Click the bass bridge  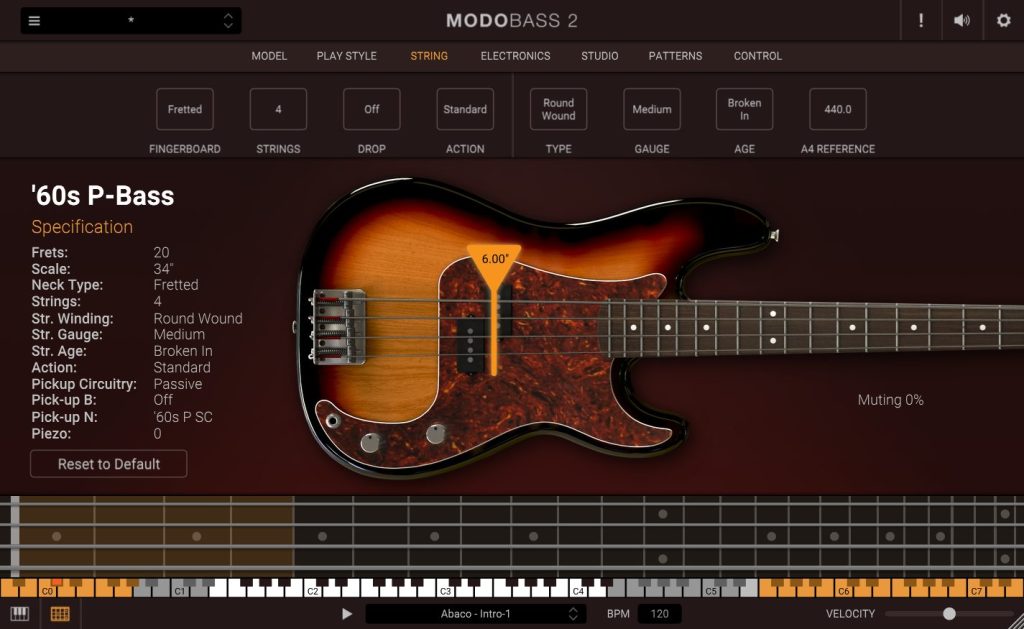point(338,326)
